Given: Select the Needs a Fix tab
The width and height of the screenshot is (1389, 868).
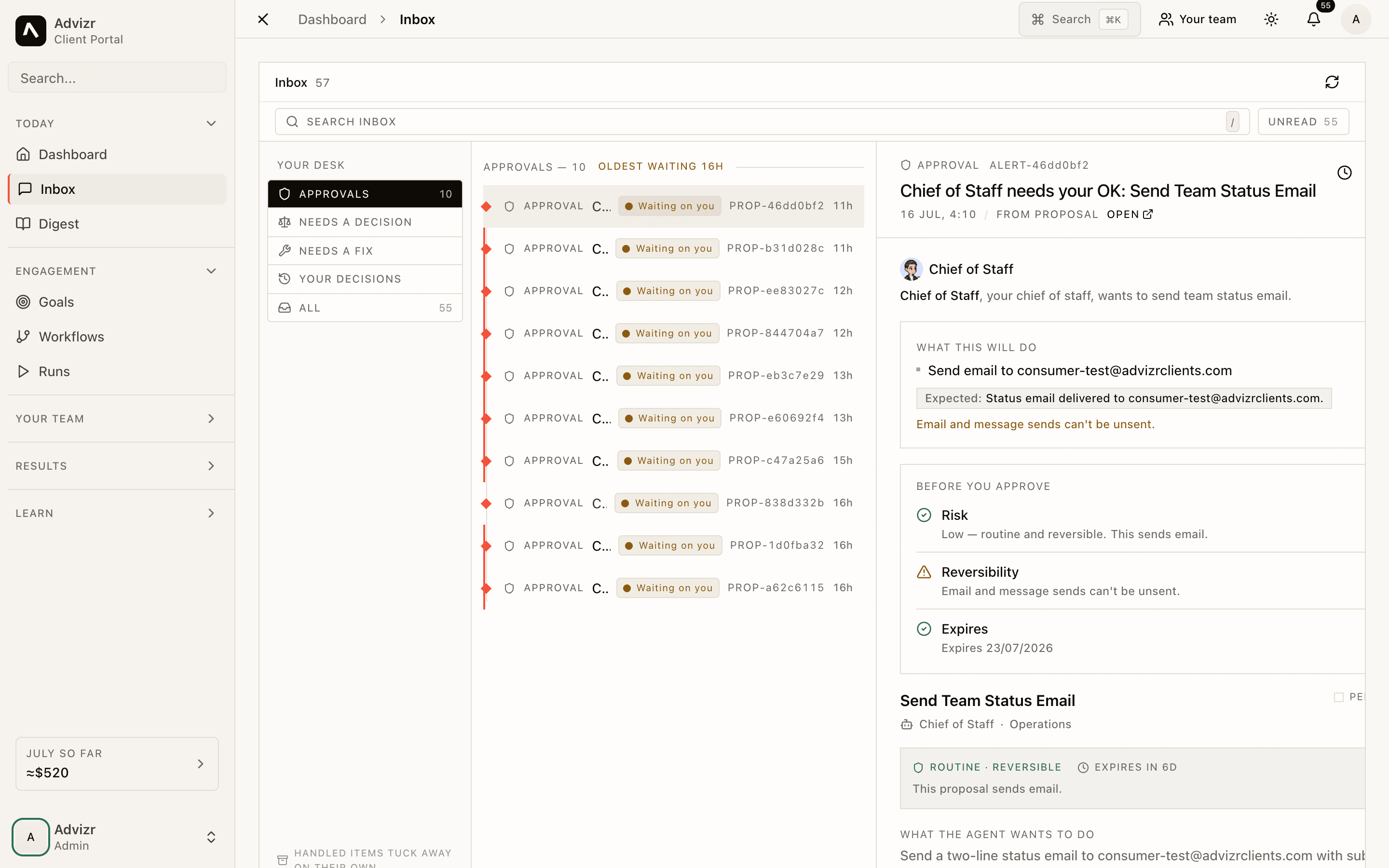Looking at the screenshot, I should 365,251.
